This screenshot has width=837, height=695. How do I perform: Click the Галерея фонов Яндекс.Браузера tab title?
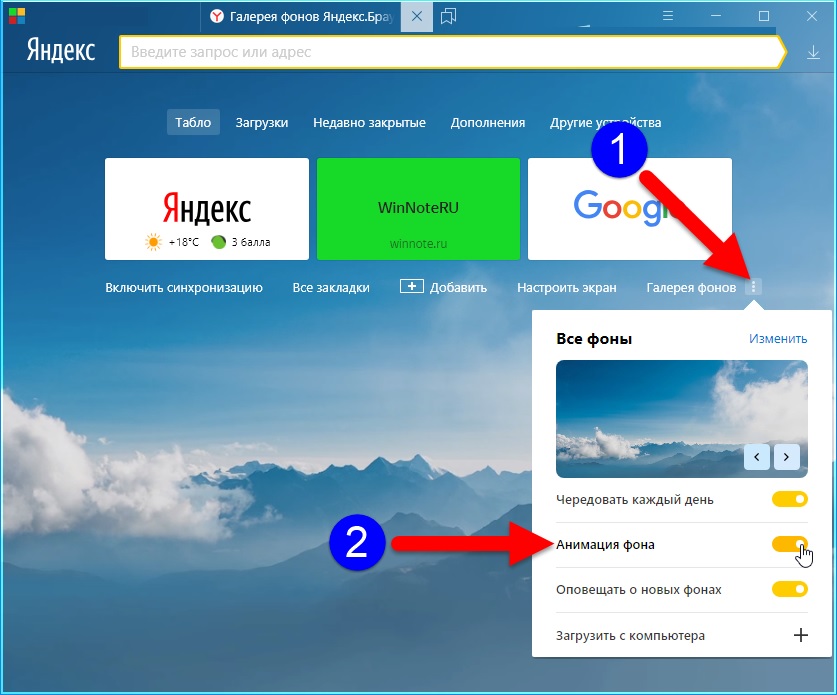pos(311,17)
